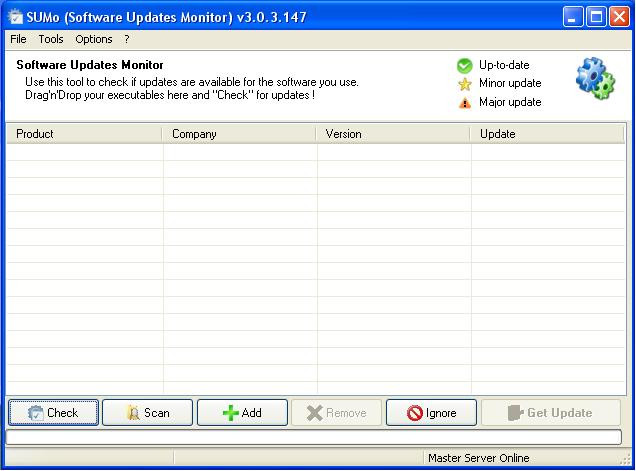Click the 'Up-to-date' legend label
The height and width of the screenshot is (471, 636).
tap(504, 65)
